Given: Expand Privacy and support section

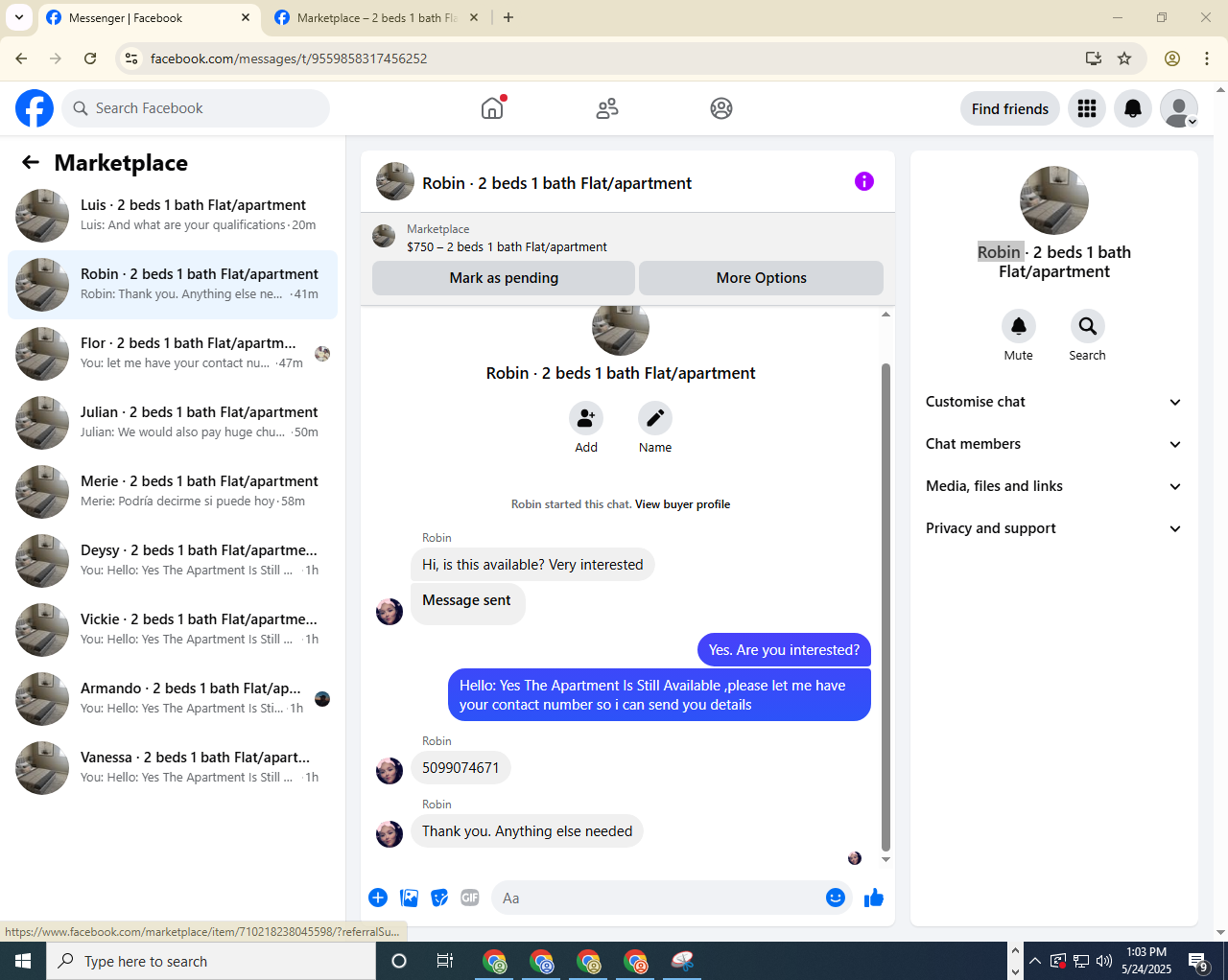Looking at the screenshot, I should [1053, 528].
